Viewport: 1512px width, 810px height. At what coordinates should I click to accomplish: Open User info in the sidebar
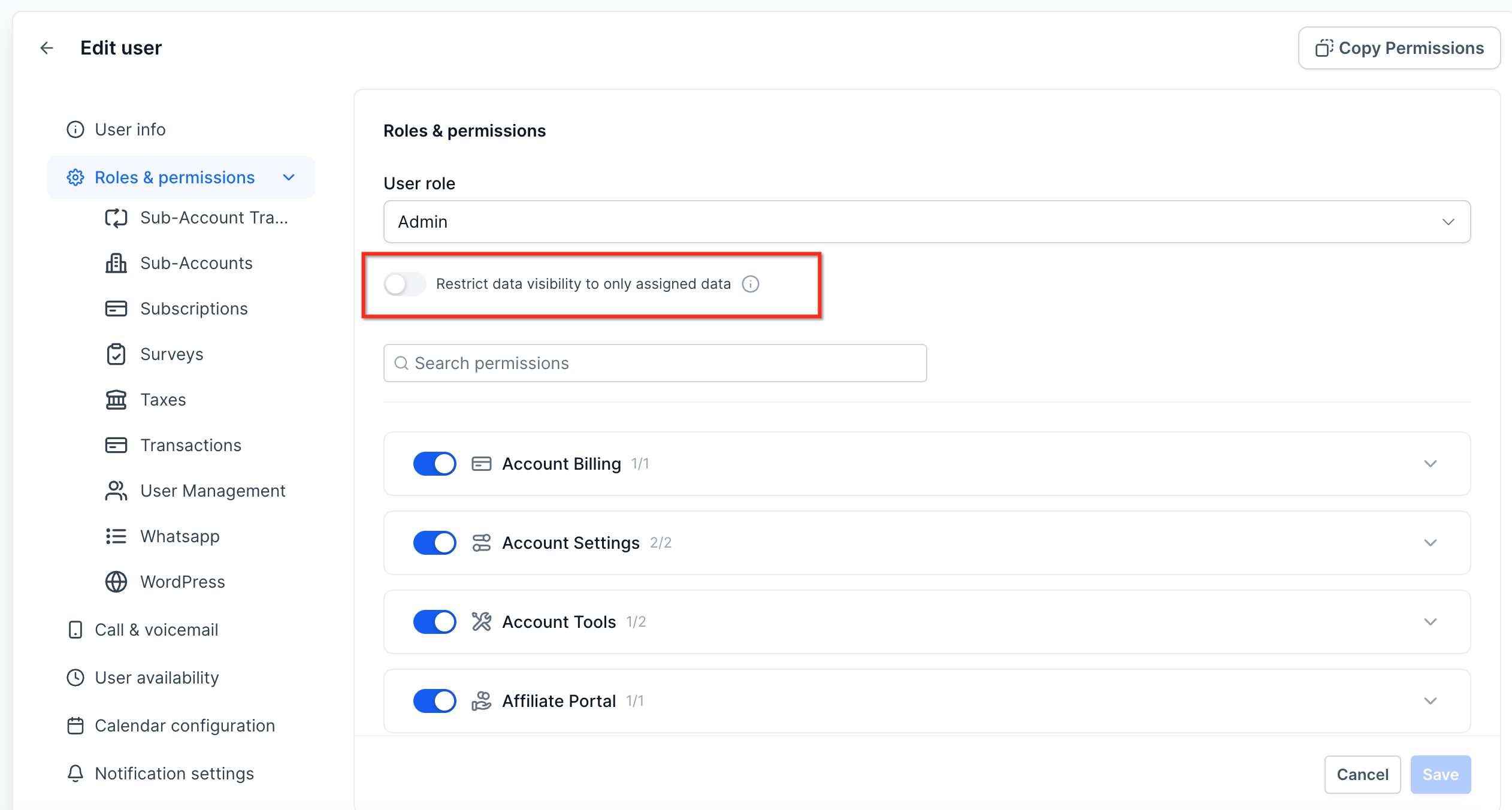pos(116,129)
